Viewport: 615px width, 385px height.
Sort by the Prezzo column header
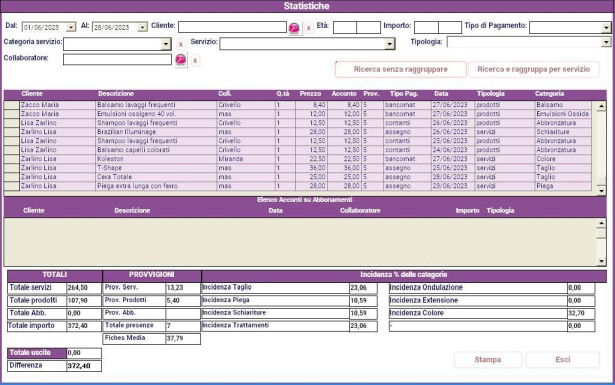310,94
